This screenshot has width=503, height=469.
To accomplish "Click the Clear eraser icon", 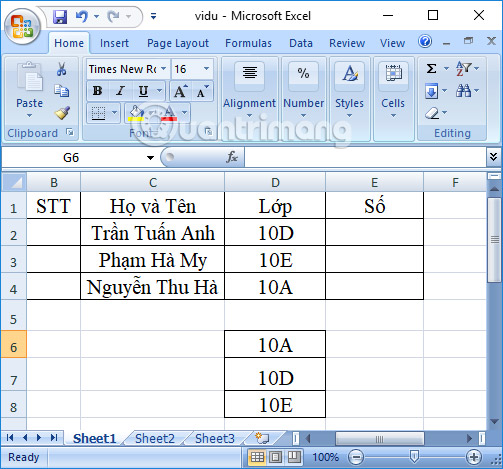I will [432, 113].
